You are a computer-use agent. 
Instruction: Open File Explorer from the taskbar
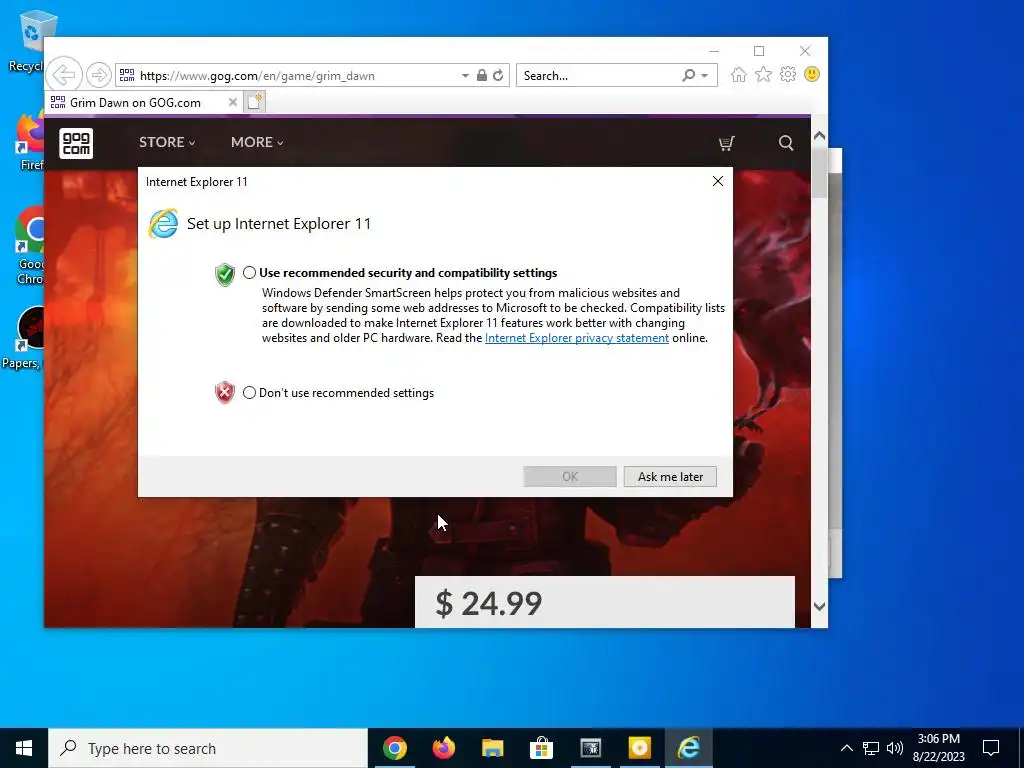point(492,748)
